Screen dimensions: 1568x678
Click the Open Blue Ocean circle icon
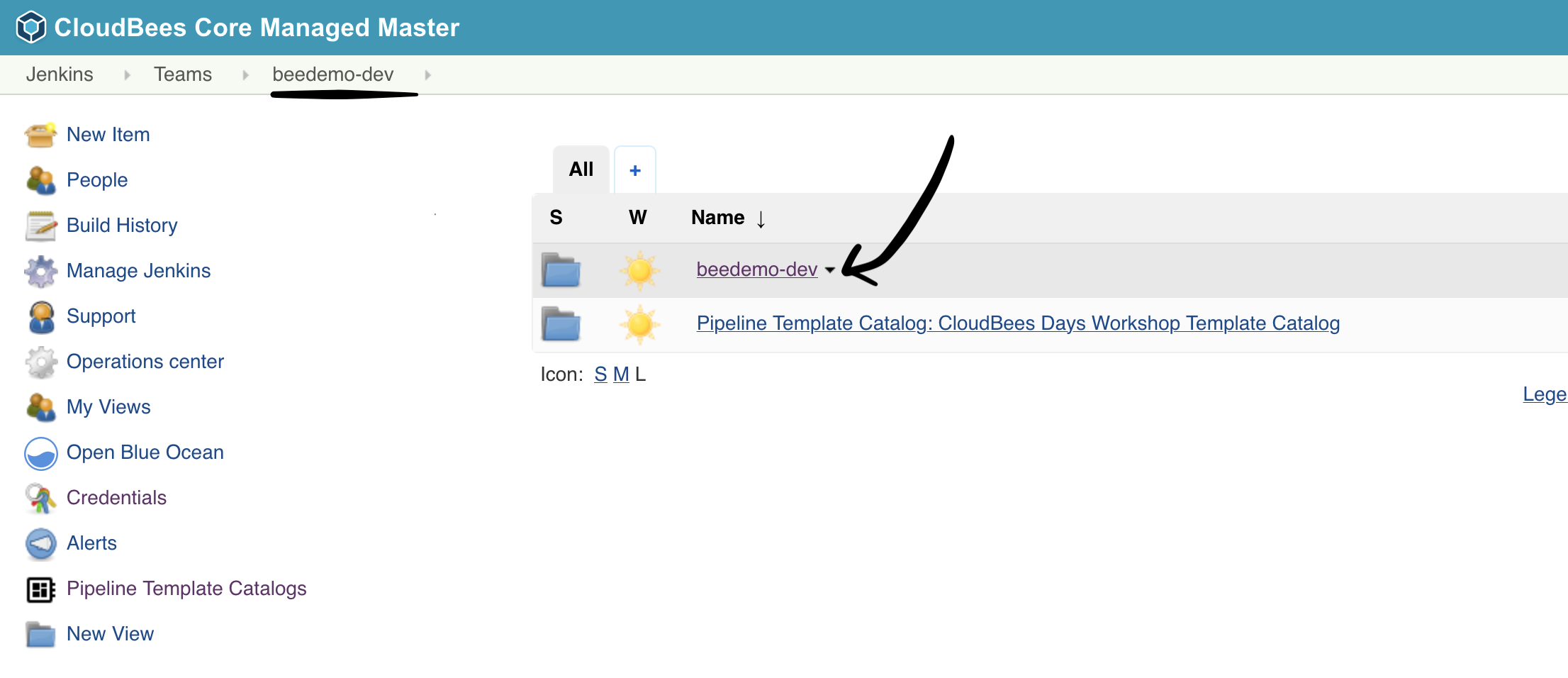[40, 453]
